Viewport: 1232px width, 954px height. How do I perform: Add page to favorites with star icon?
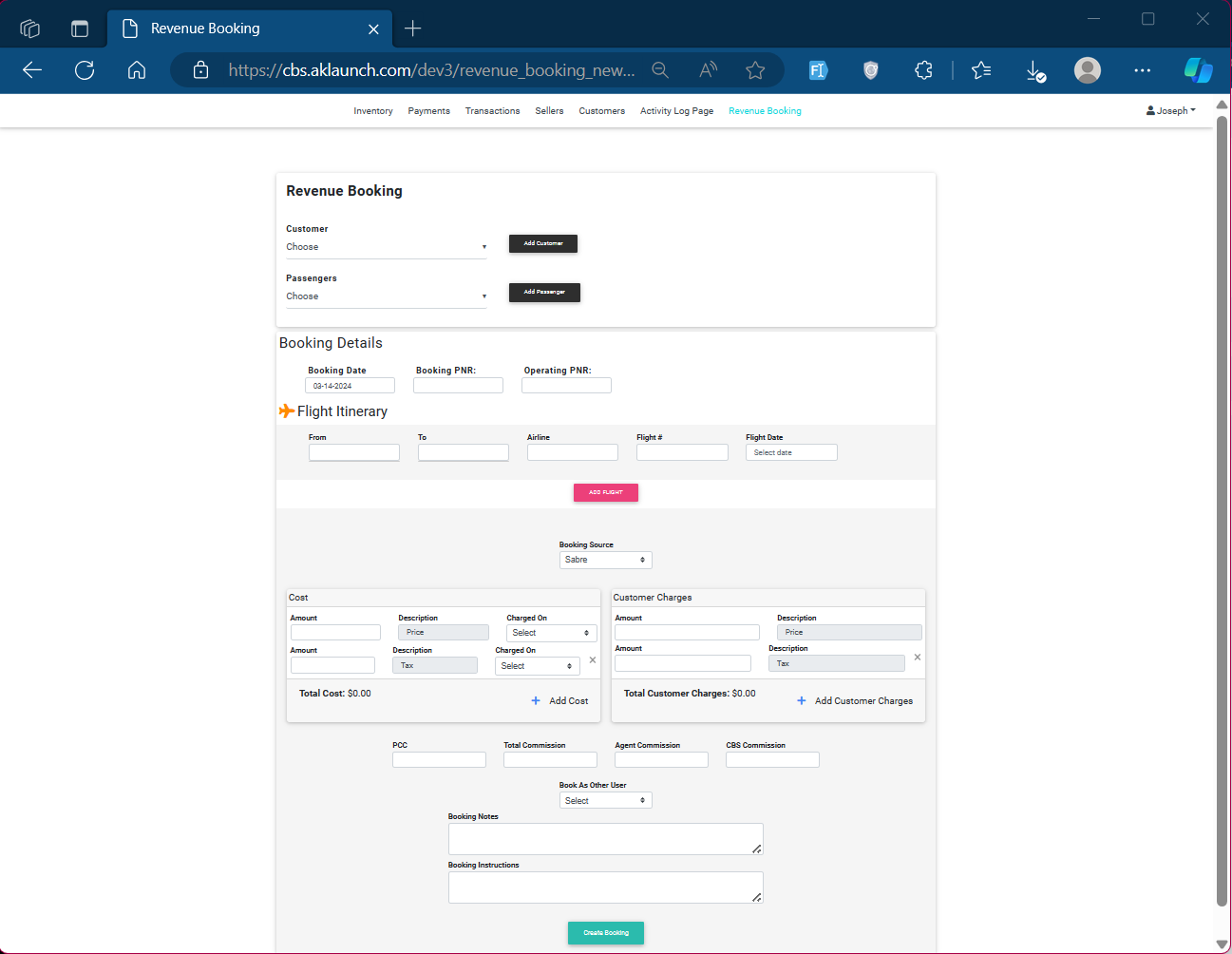[x=755, y=70]
